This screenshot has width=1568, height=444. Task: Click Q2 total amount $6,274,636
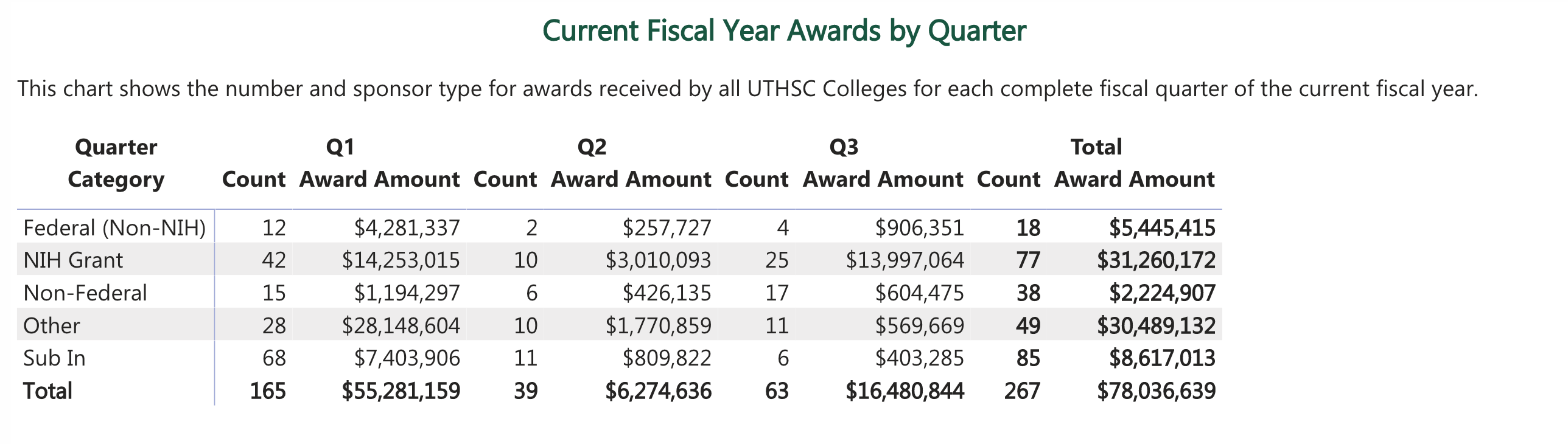658,391
